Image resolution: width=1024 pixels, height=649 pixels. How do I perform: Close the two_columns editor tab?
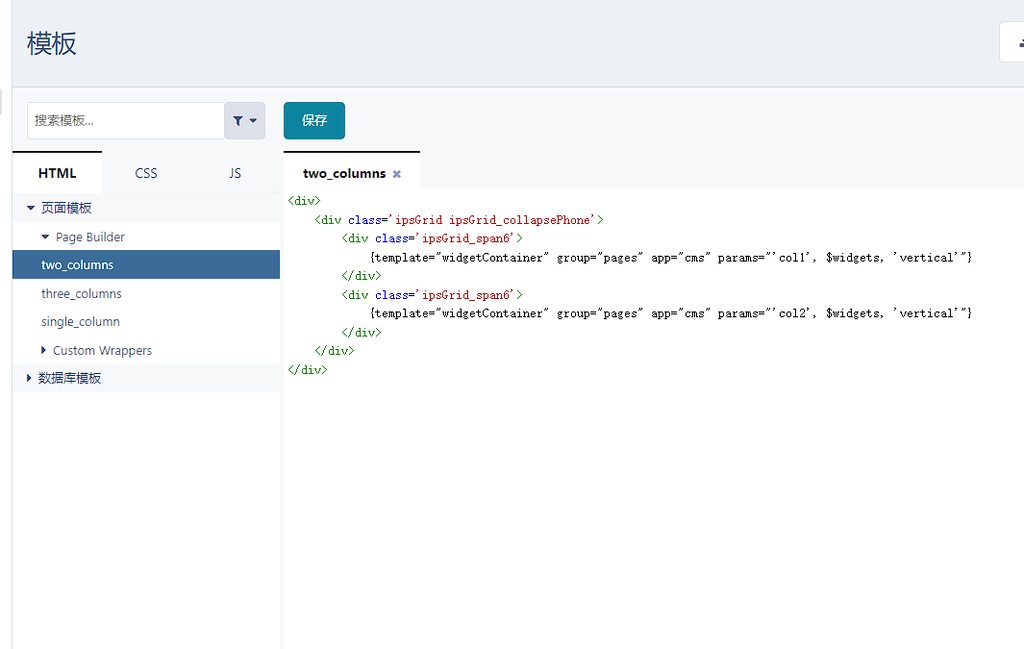396,174
